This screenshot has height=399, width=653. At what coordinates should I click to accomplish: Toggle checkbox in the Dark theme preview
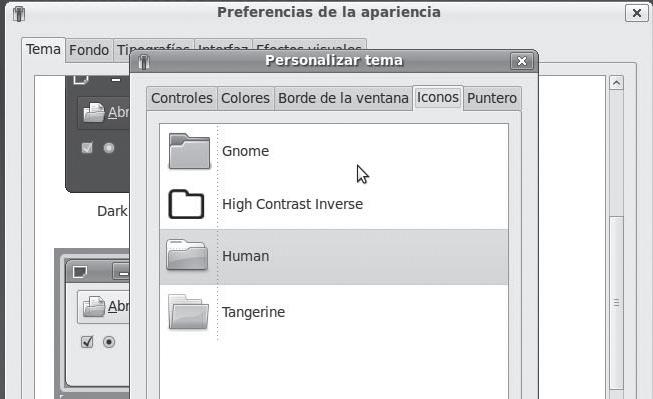pos(87,148)
